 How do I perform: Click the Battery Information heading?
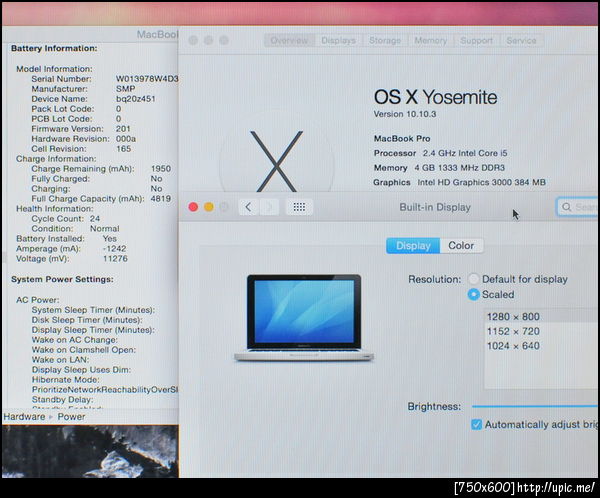54,48
